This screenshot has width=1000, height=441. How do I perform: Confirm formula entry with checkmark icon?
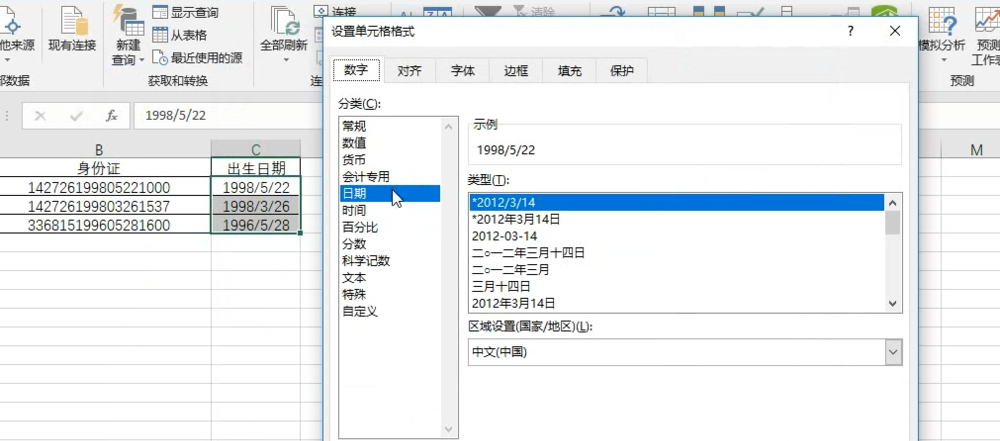(x=77, y=116)
